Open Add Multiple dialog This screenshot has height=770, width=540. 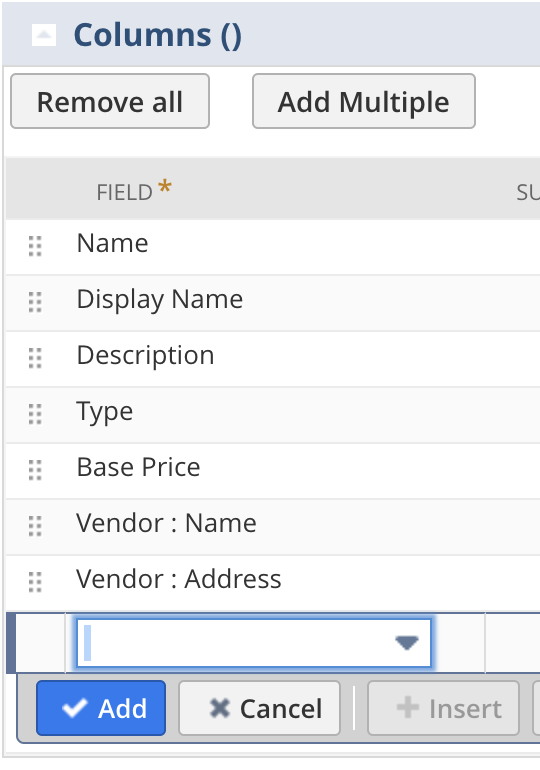[x=364, y=101]
